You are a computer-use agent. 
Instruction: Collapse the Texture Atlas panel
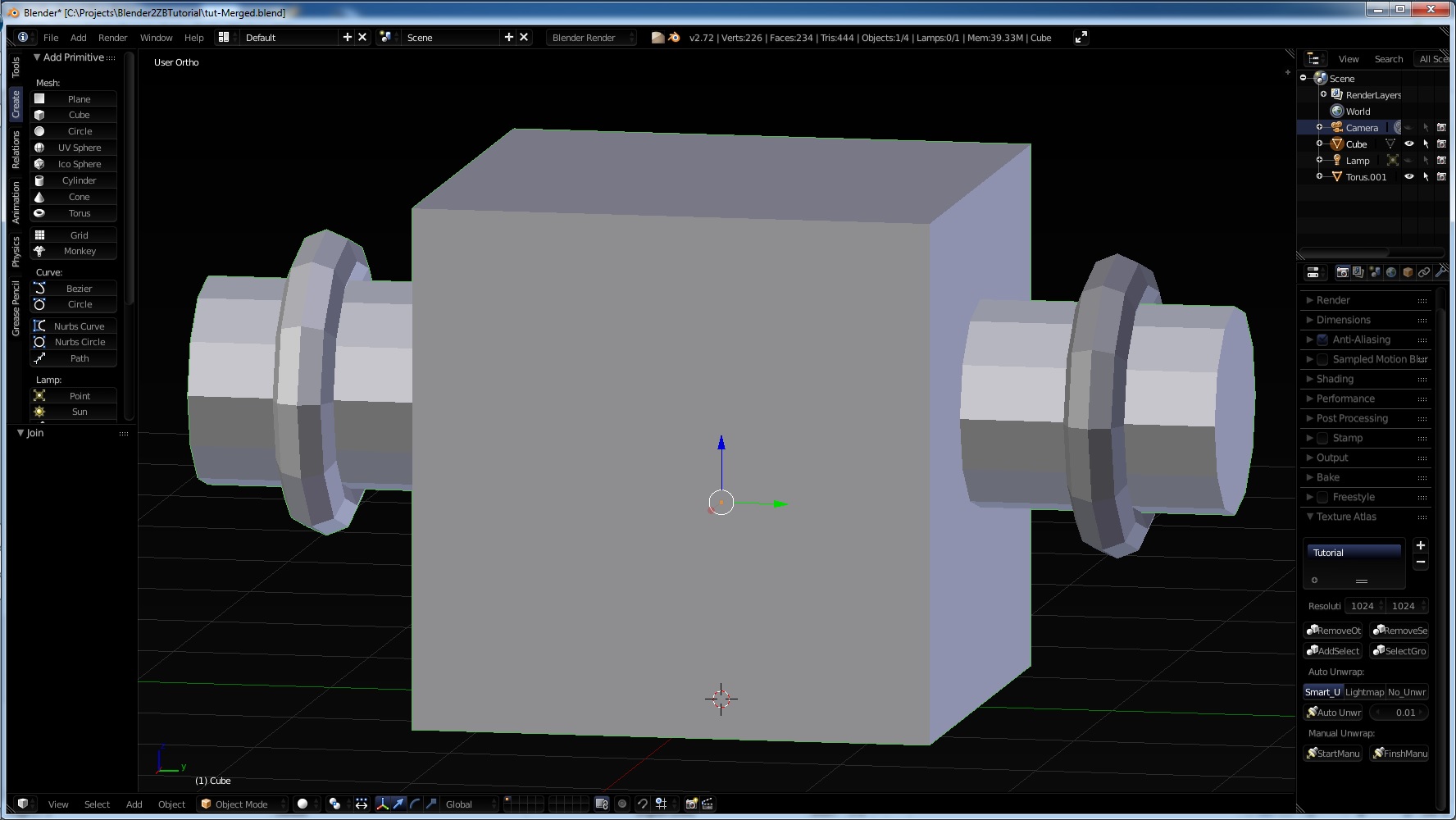[x=1366, y=517]
